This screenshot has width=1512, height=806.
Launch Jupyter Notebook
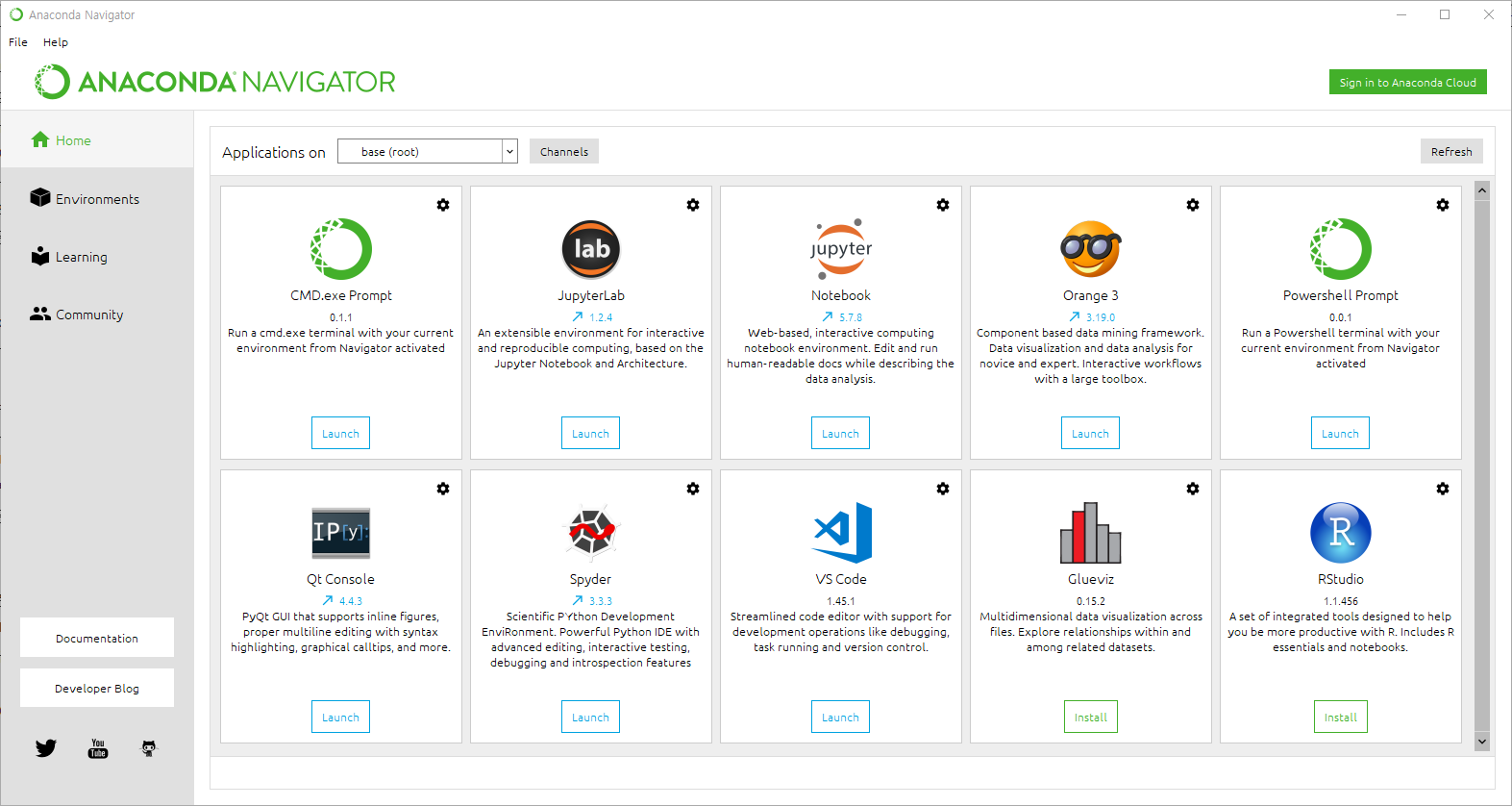coord(841,433)
